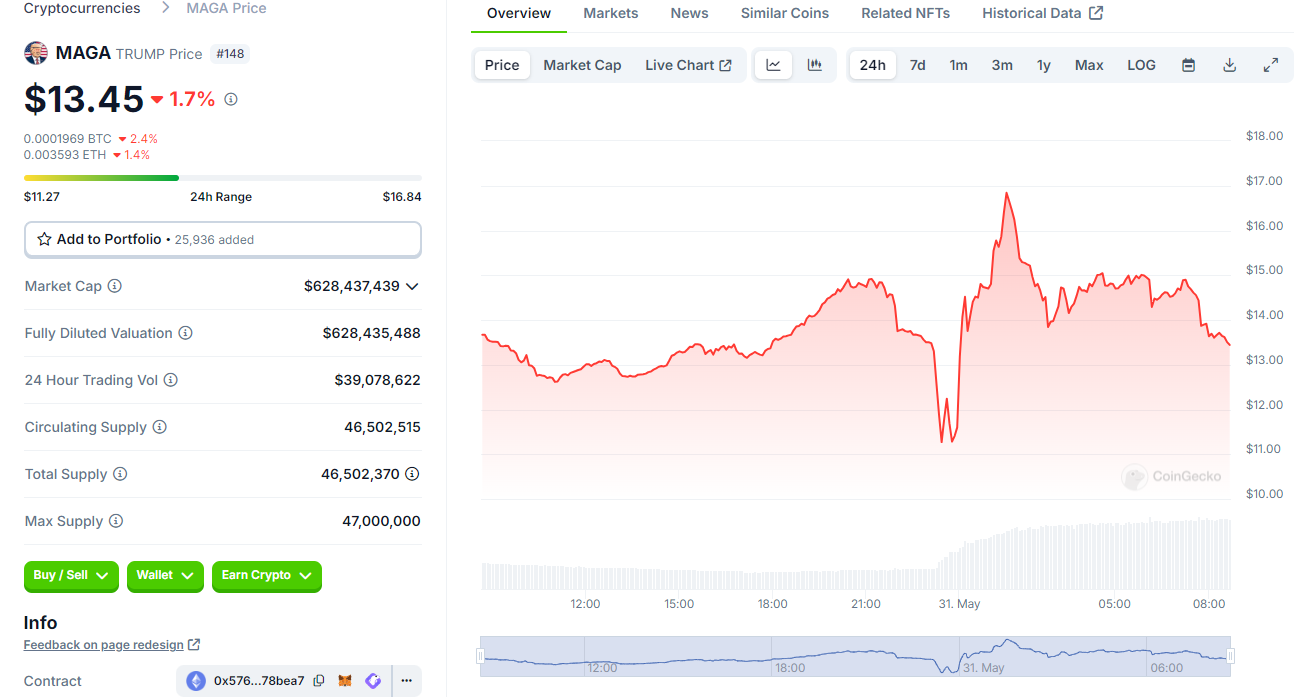Click 24 Hour Trading Vol info icon
The image size is (1306, 697).
170,380
